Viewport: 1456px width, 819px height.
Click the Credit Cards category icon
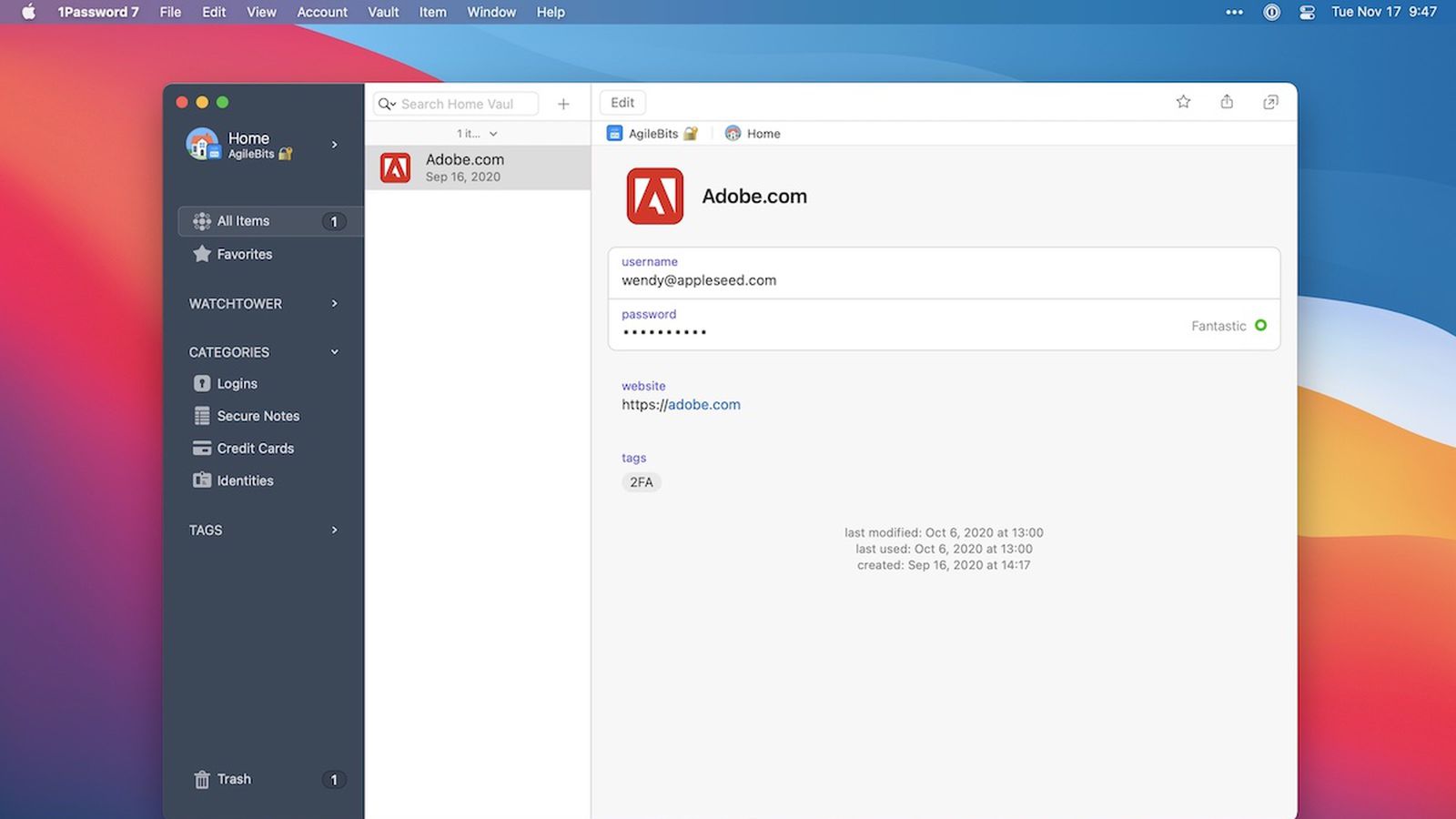(x=202, y=448)
